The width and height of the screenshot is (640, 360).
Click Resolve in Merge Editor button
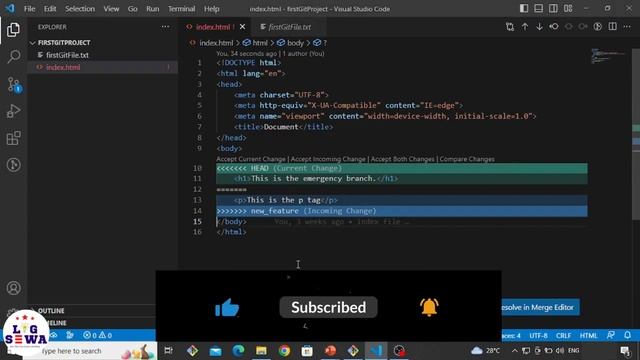(x=540, y=307)
